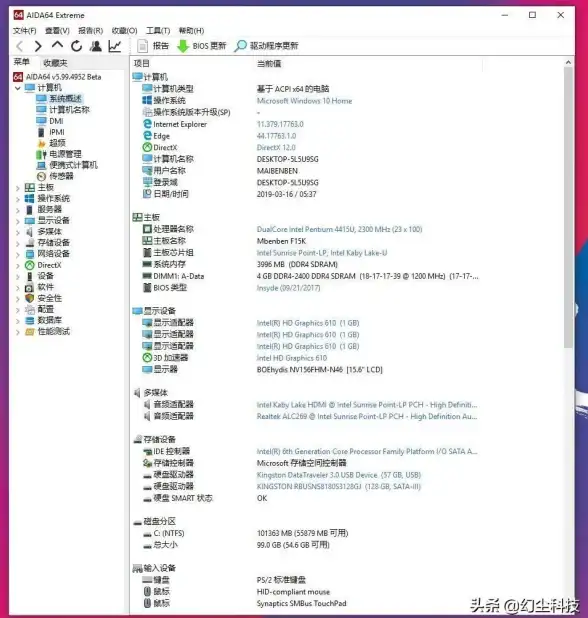Image resolution: width=588 pixels, height=618 pixels.
Task: Switch to the 收藏夹 tab
Action: coord(55,63)
